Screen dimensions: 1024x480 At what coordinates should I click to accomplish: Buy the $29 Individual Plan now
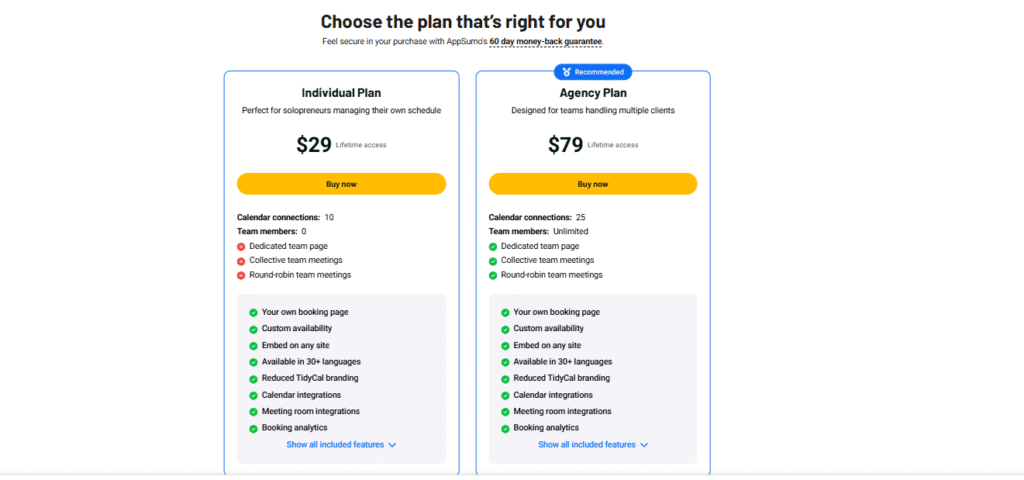click(x=341, y=184)
